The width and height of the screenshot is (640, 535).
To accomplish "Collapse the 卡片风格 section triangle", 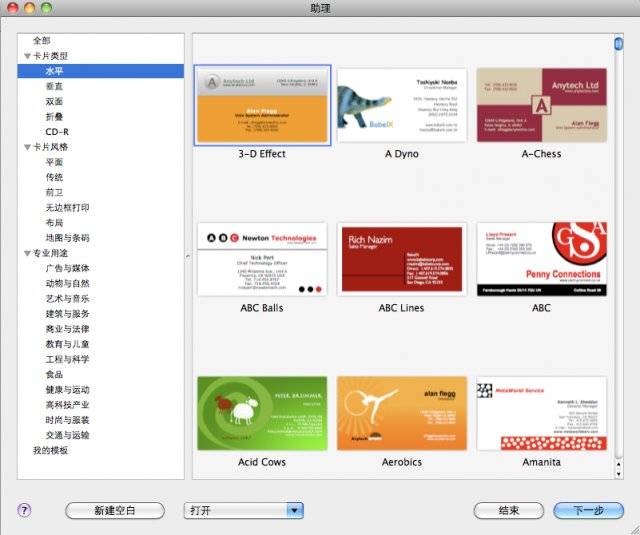I will 27,147.
